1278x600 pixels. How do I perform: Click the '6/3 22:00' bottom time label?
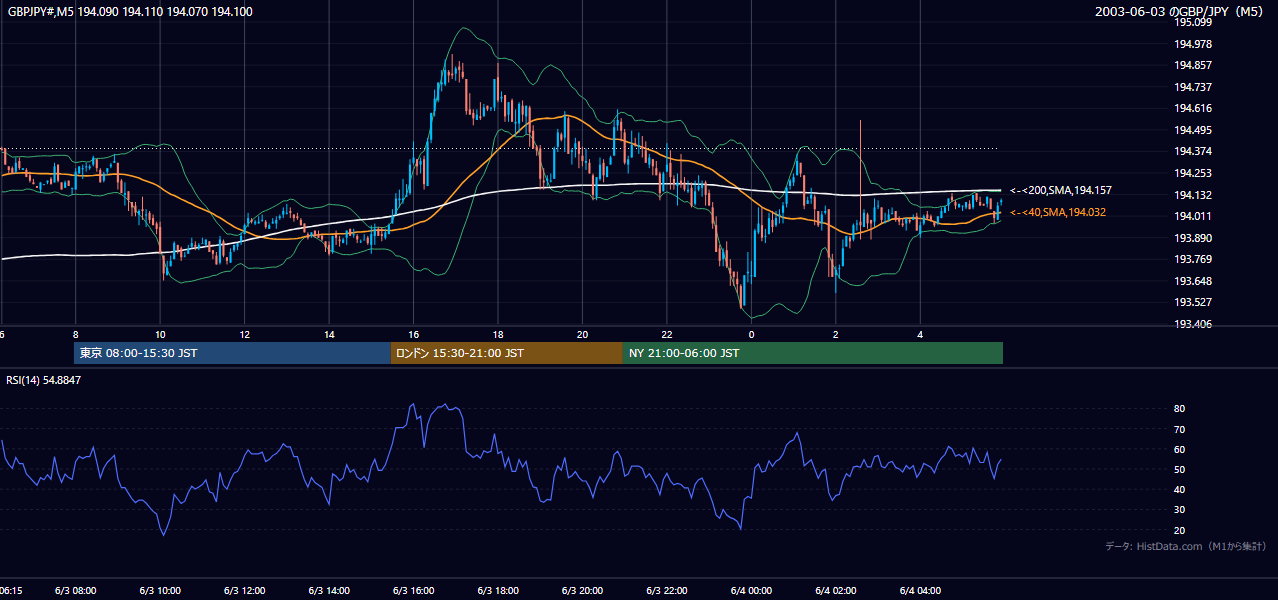point(667,591)
